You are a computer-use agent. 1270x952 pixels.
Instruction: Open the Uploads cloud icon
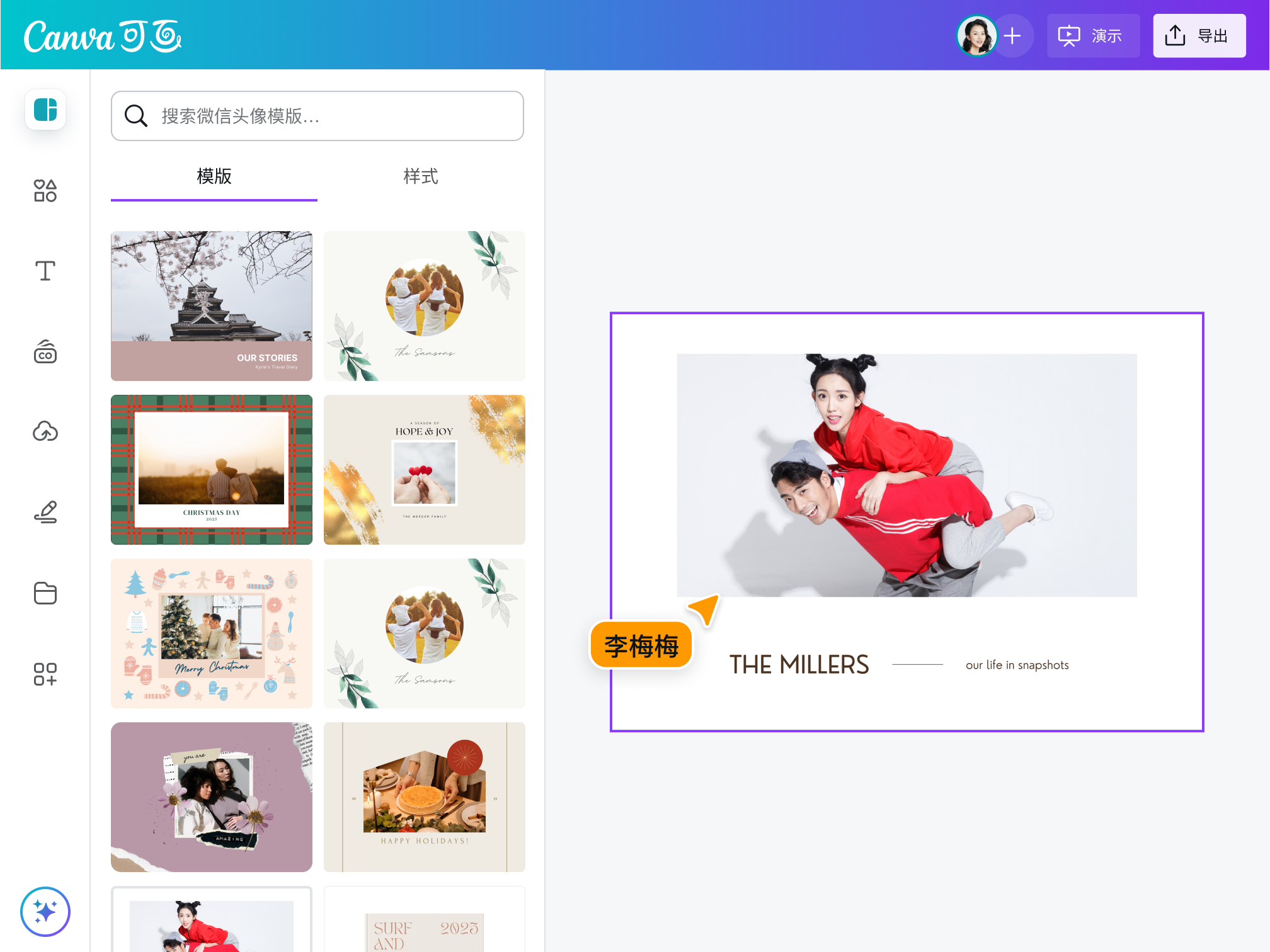tap(45, 432)
